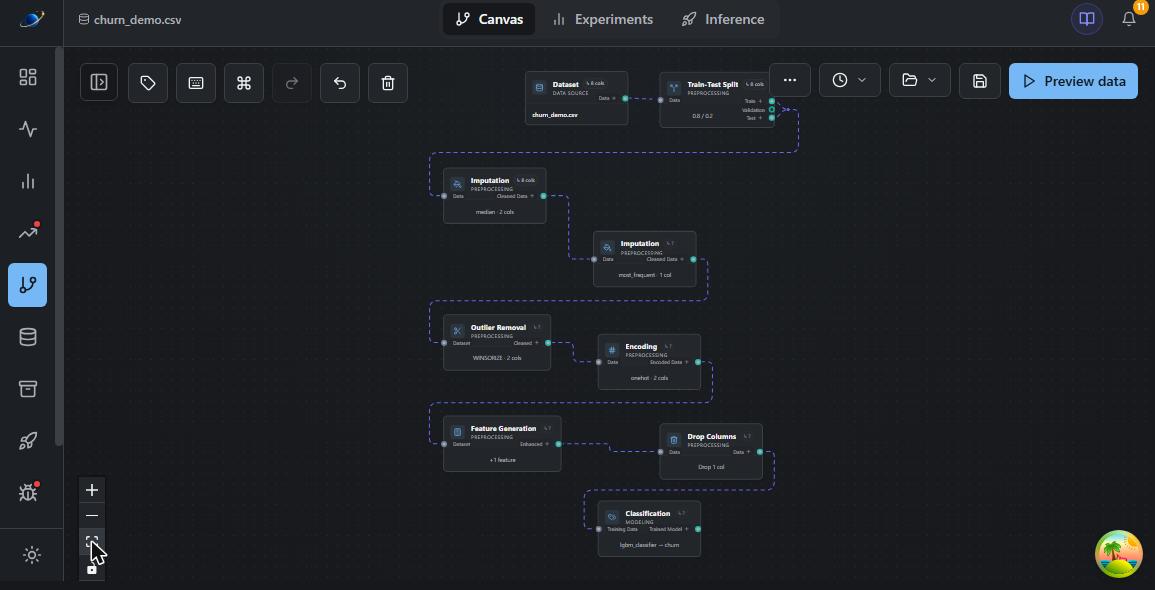This screenshot has height=590, width=1155.
Task: Expand the folder open dropdown
Action: pos(919,80)
